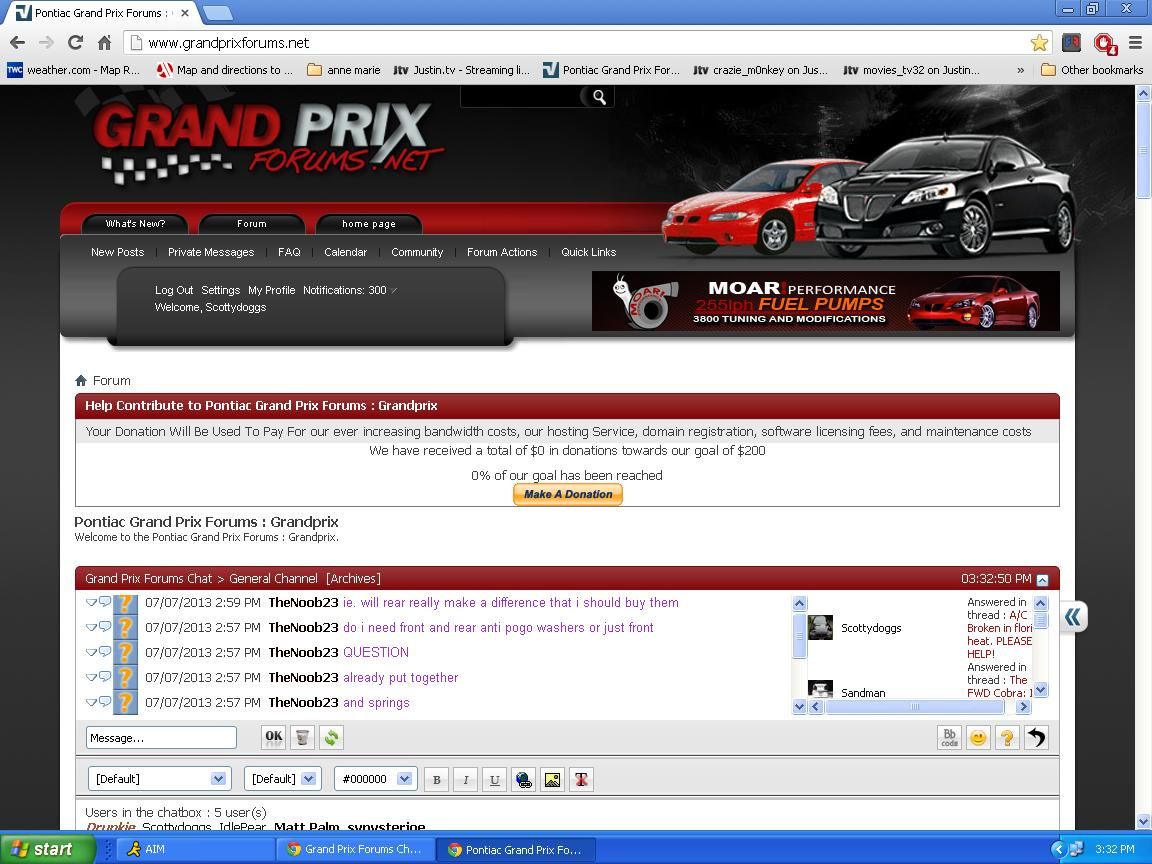The image size is (1152, 864).
Task: Open the #000000 color dropdown
Action: (375, 779)
